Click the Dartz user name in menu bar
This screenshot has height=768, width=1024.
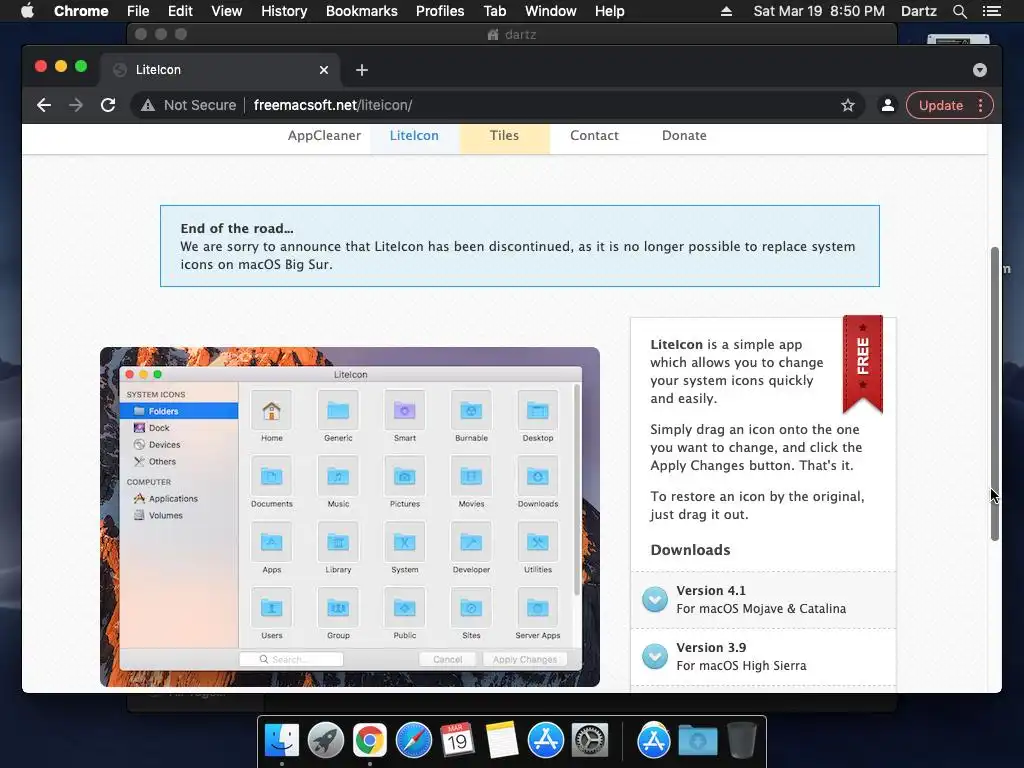click(x=918, y=11)
